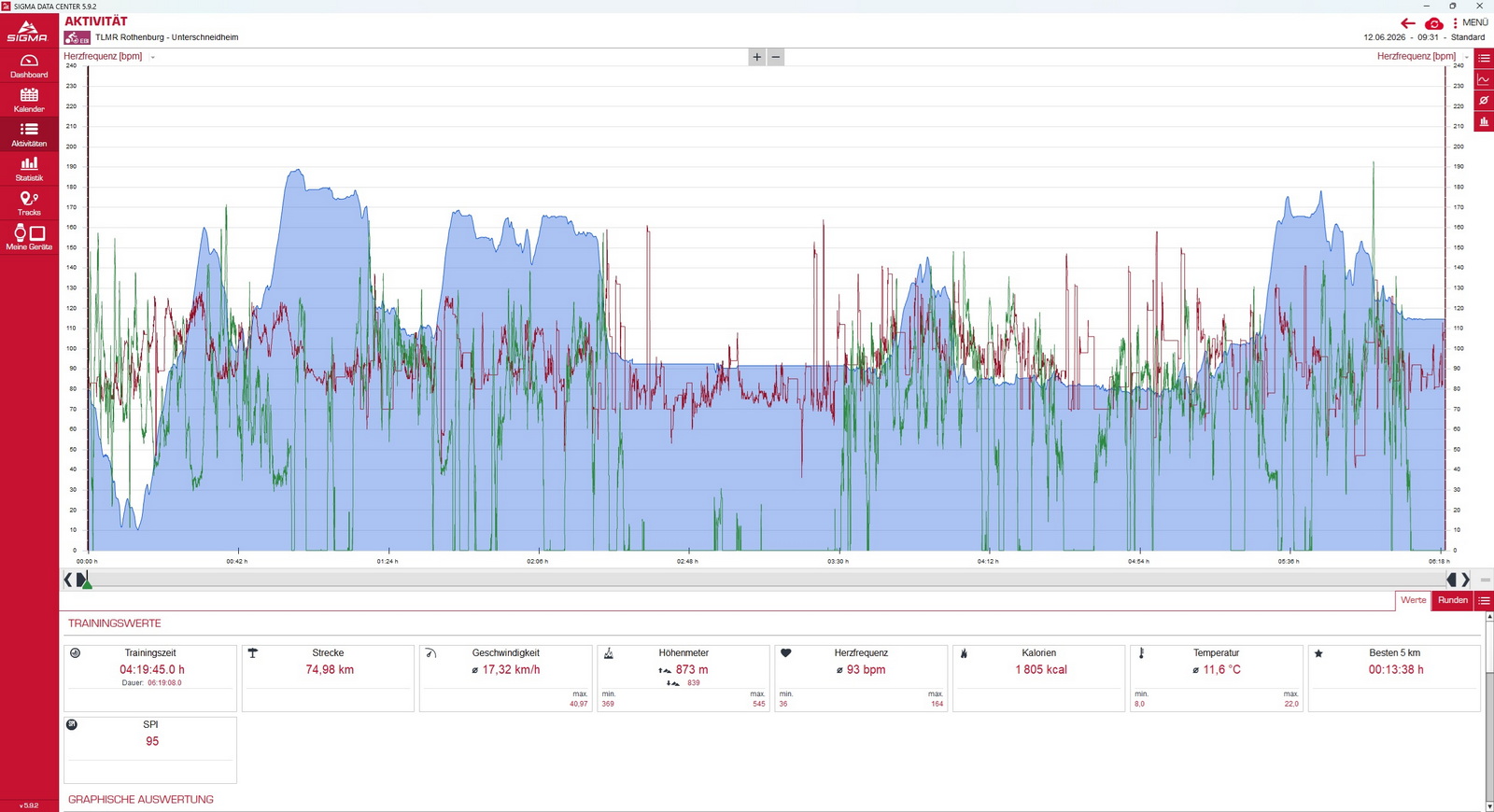Zoom out the chart with minus button
The width and height of the screenshot is (1494, 812).
[775, 57]
